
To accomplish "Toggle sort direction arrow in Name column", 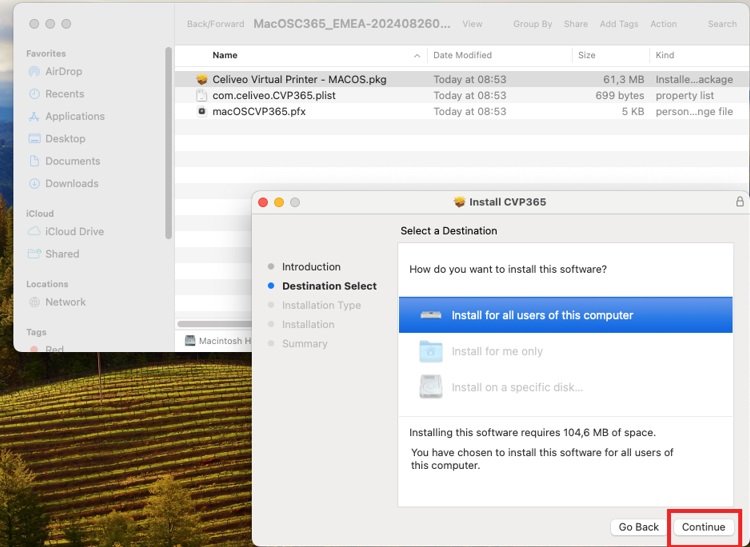I will click(417, 56).
